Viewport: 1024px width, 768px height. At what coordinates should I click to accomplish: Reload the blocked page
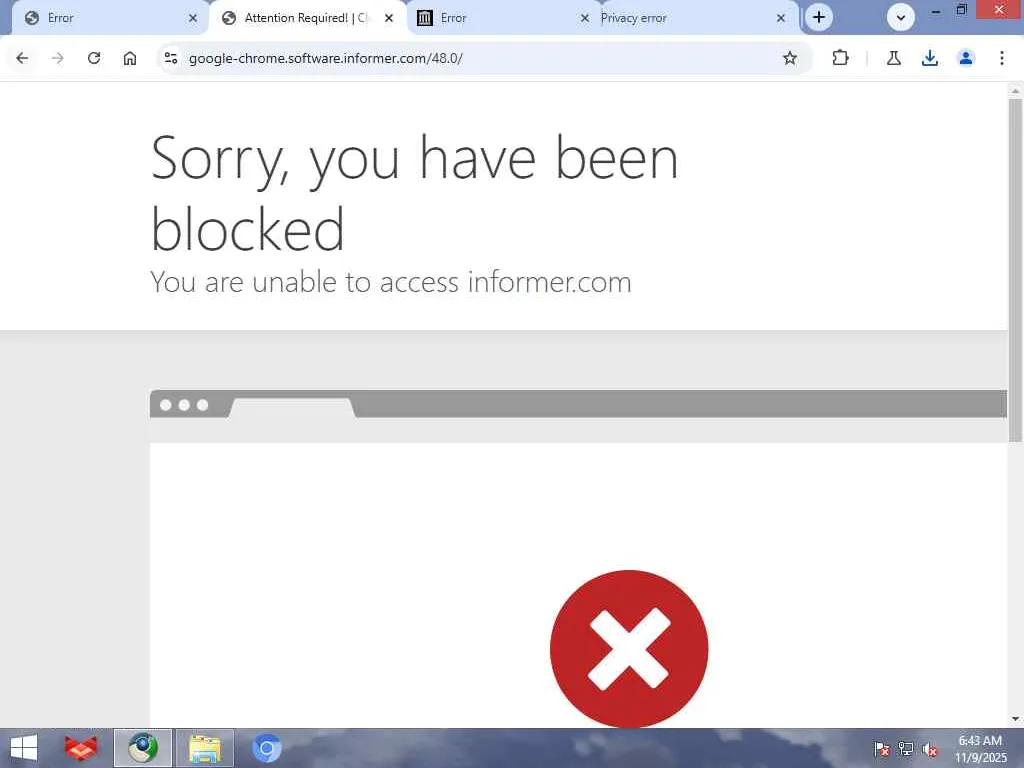(94, 58)
